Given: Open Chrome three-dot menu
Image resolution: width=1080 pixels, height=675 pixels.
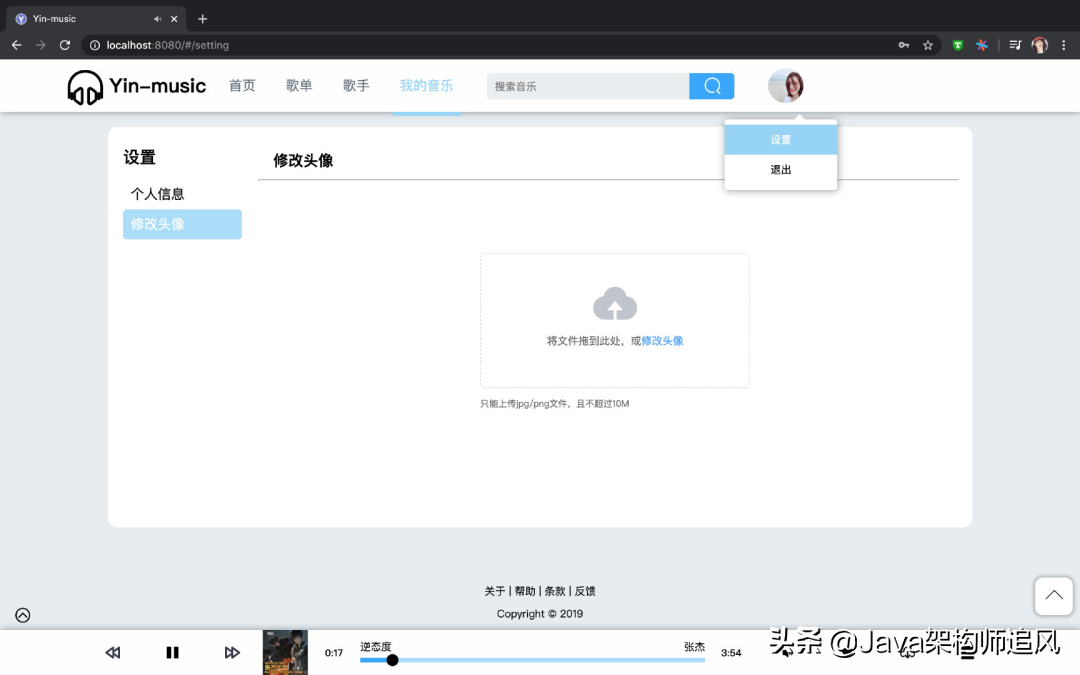Looking at the screenshot, I should tap(1063, 45).
